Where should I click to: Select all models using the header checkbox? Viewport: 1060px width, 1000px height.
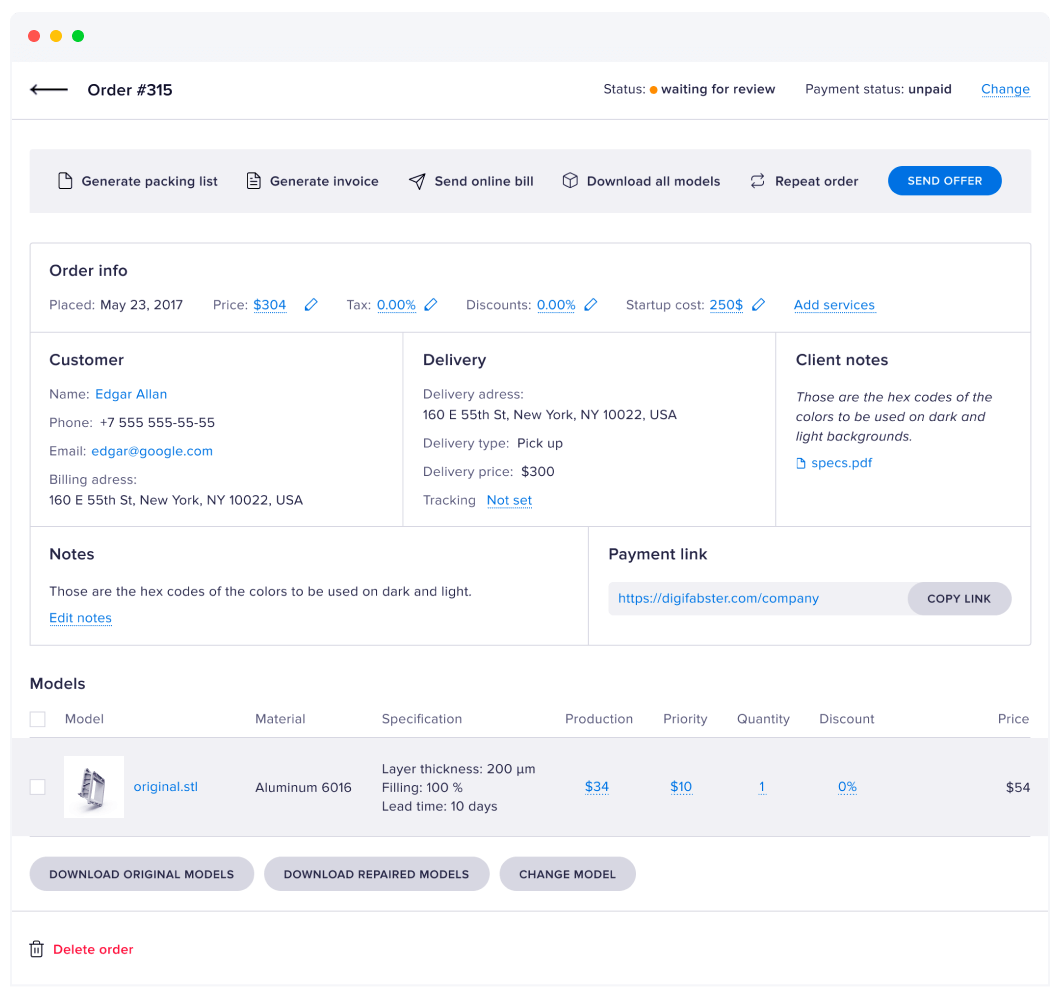tap(37, 718)
